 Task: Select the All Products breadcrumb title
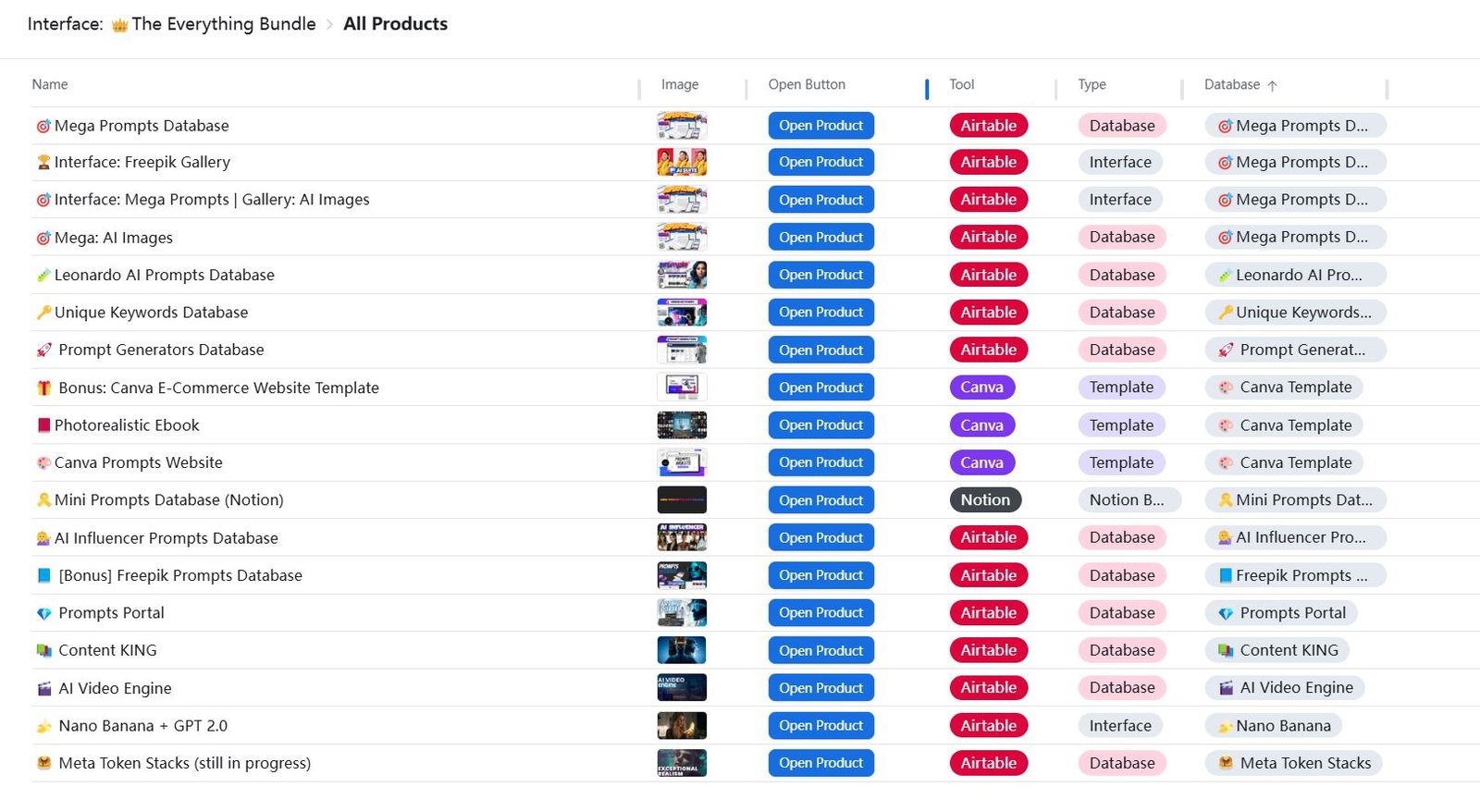coord(395,24)
